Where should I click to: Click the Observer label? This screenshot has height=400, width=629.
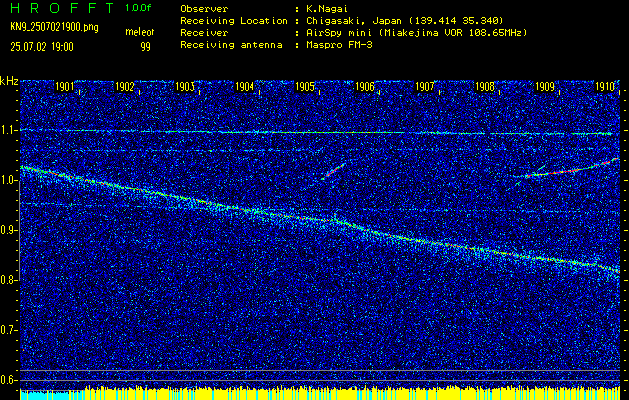pyautogui.click(x=204, y=9)
